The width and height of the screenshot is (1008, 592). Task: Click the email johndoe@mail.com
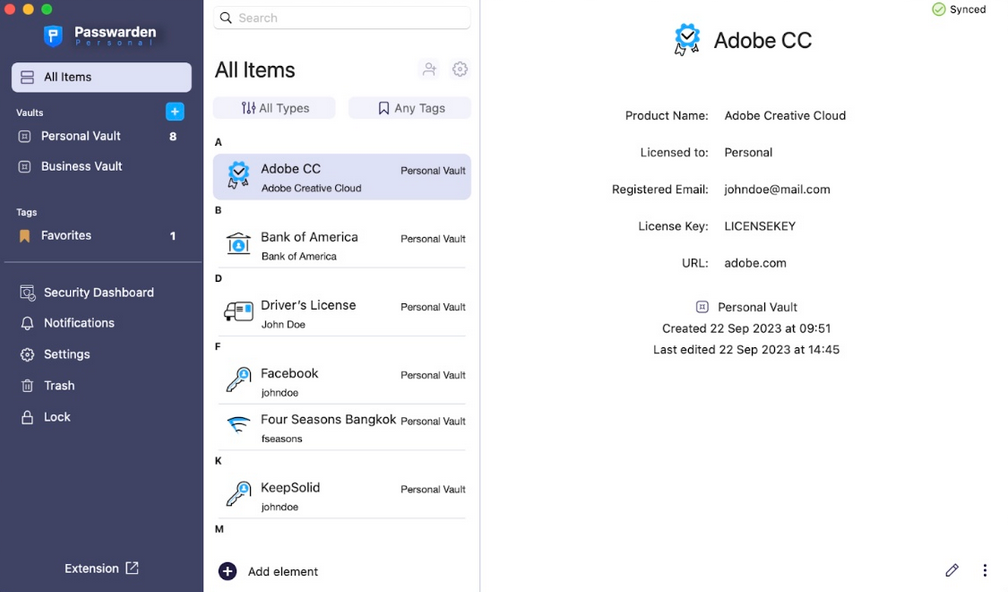(x=777, y=190)
